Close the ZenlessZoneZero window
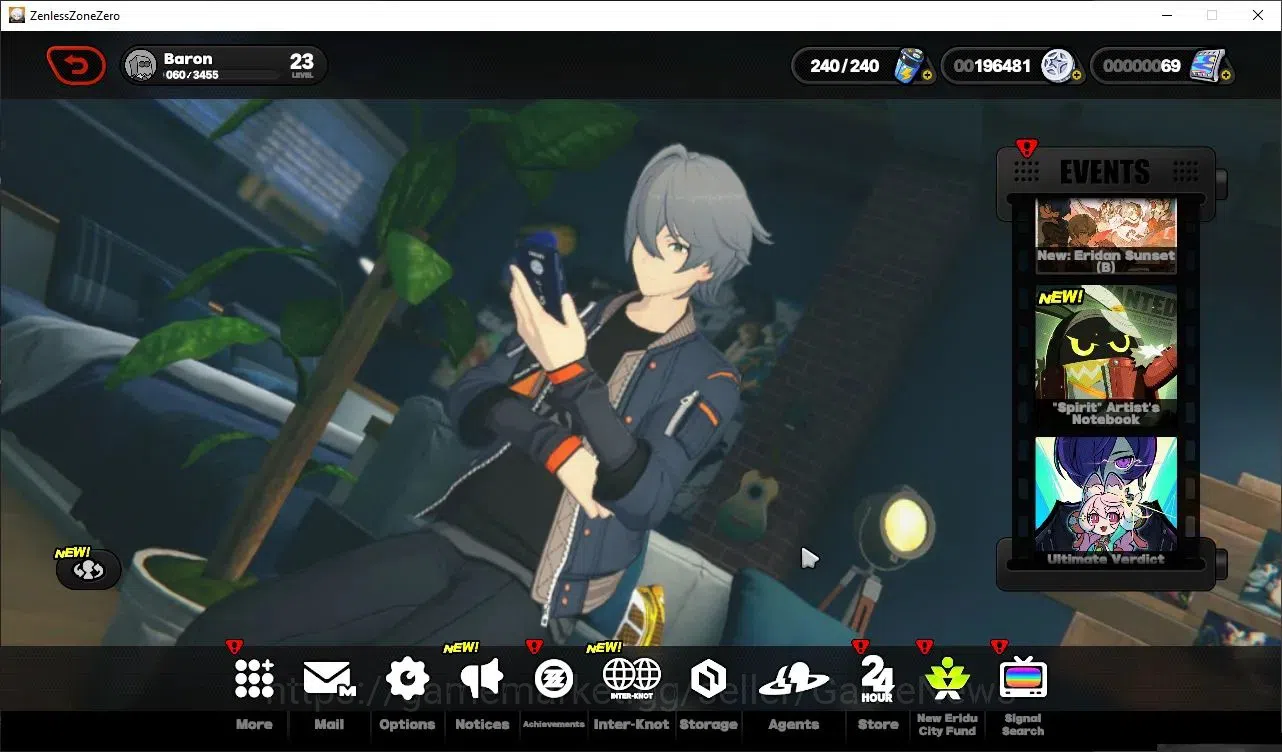Image resolution: width=1282 pixels, height=752 pixels. (1258, 15)
